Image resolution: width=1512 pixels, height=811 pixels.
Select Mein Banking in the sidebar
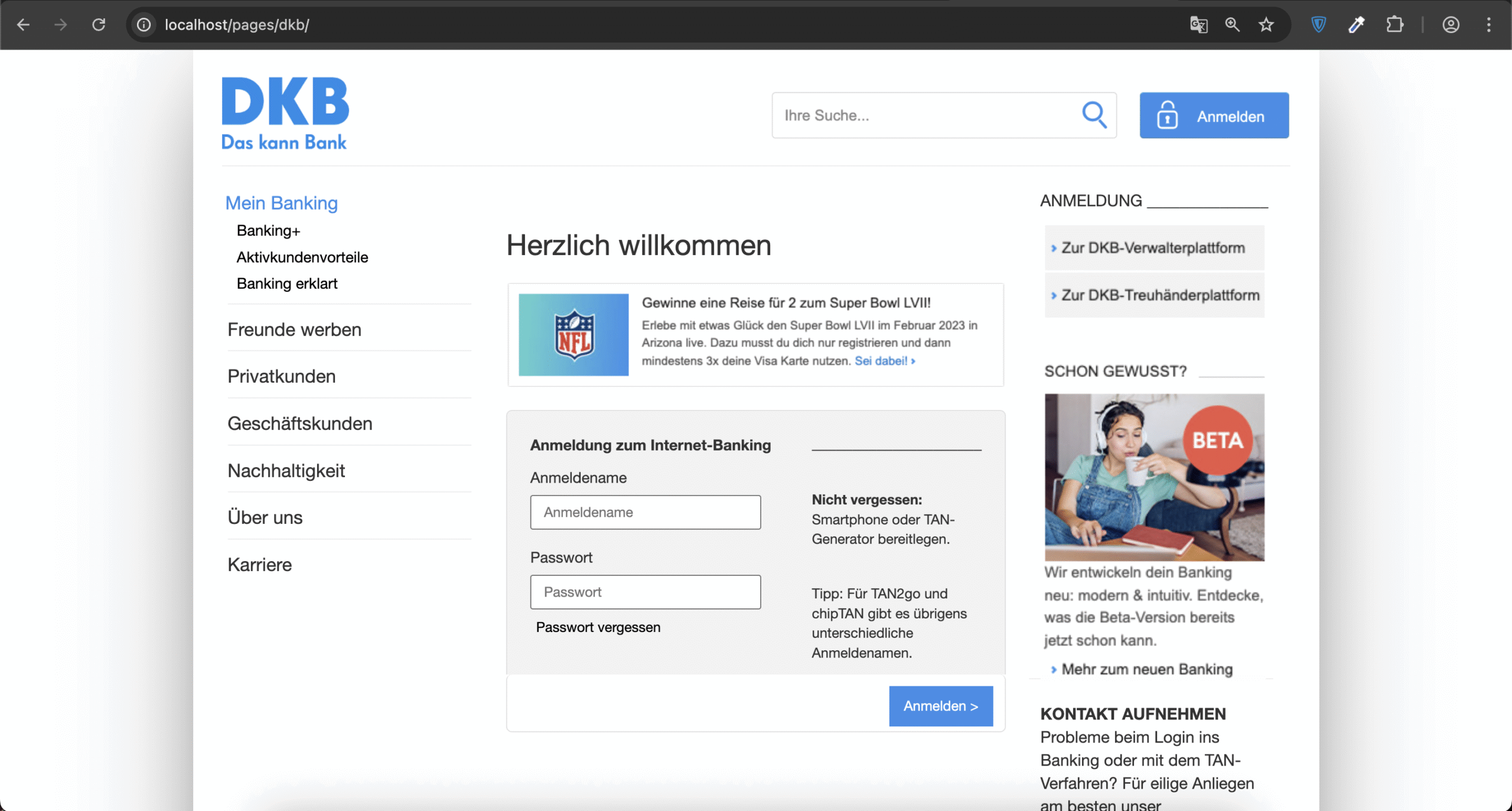(x=282, y=203)
